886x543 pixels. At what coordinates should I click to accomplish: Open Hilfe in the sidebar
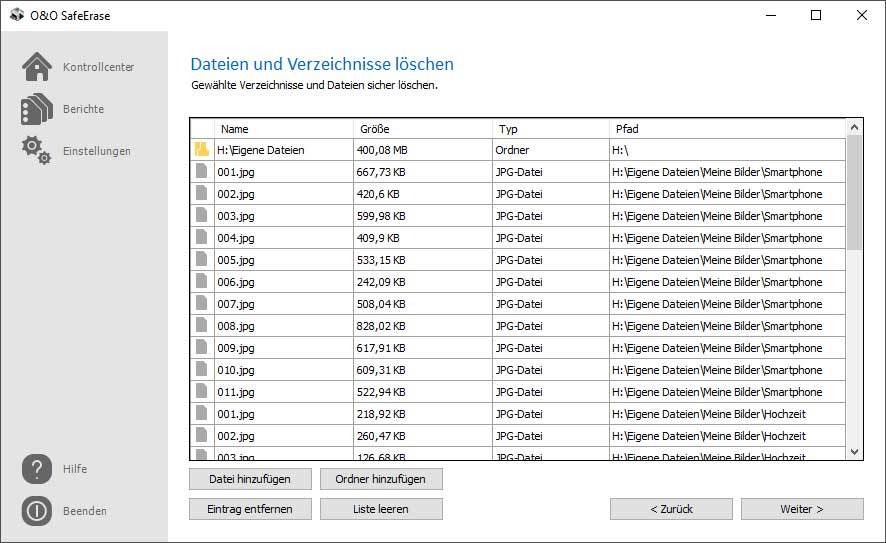pyautogui.click(x=75, y=469)
